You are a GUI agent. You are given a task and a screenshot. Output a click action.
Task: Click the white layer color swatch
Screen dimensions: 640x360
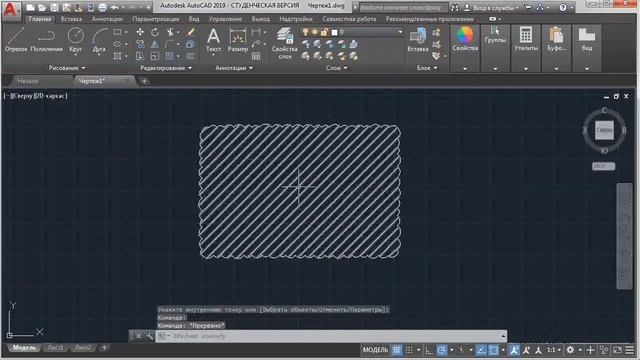click(x=334, y=32)
